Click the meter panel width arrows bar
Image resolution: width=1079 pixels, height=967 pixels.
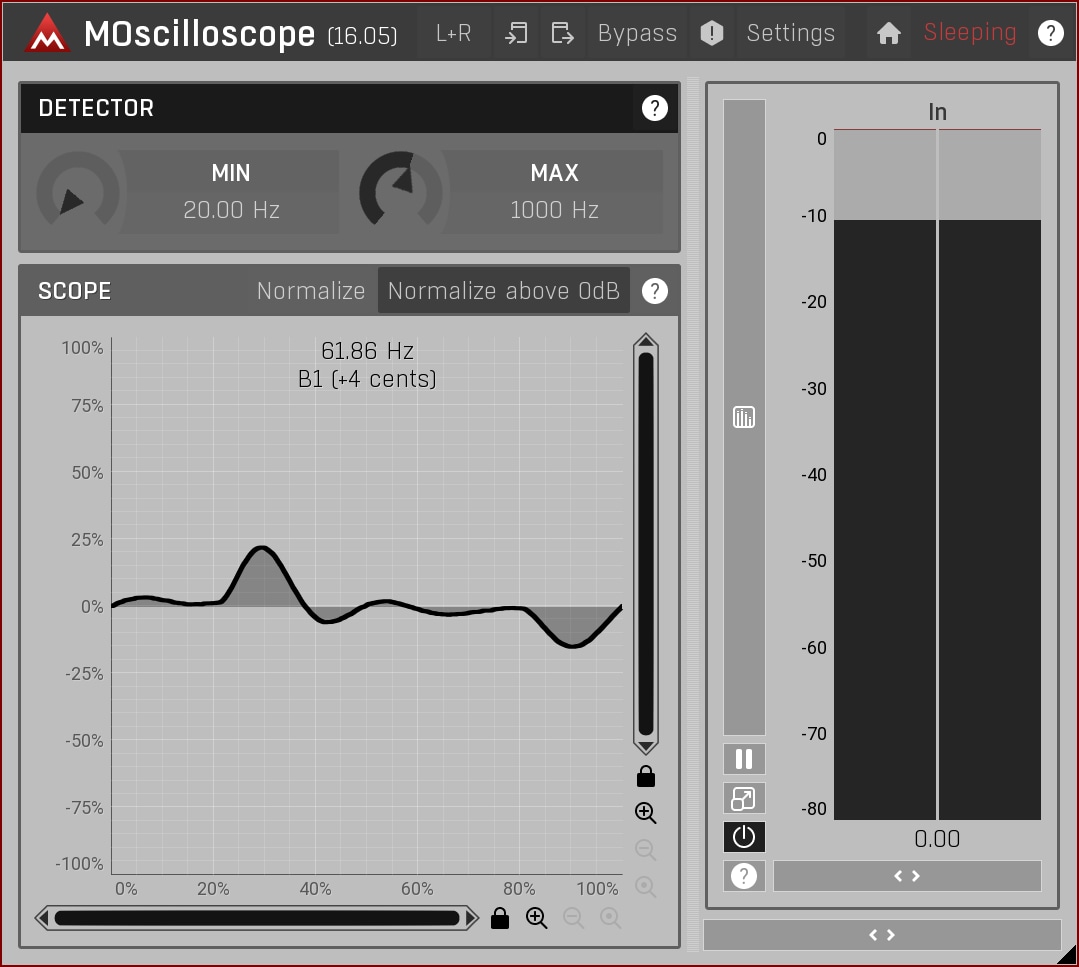click(x=907, y=875)
